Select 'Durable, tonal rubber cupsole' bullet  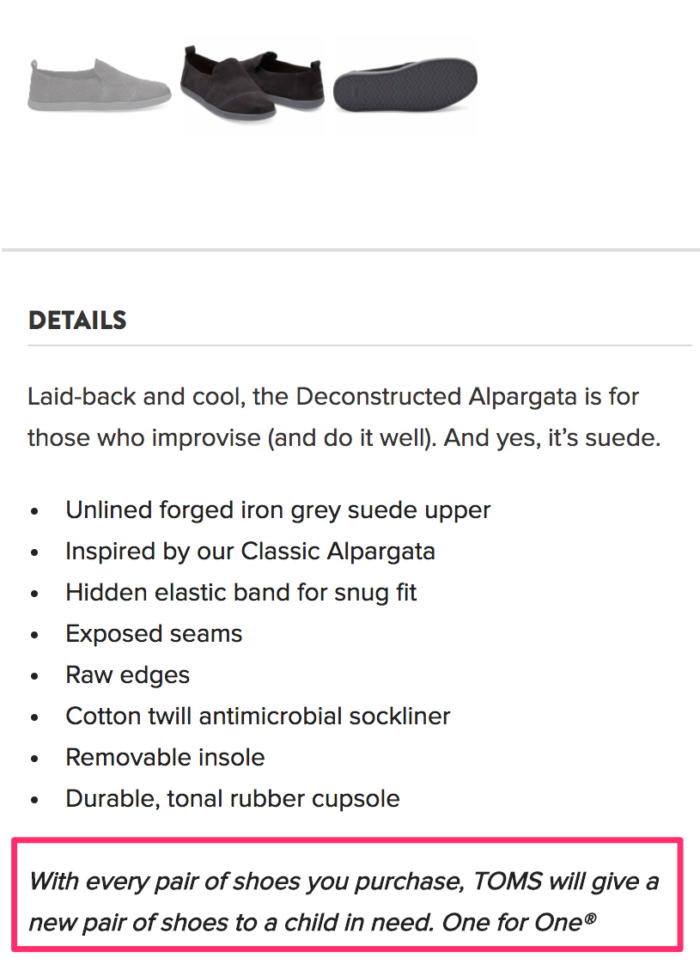click(x=232, y=798)
